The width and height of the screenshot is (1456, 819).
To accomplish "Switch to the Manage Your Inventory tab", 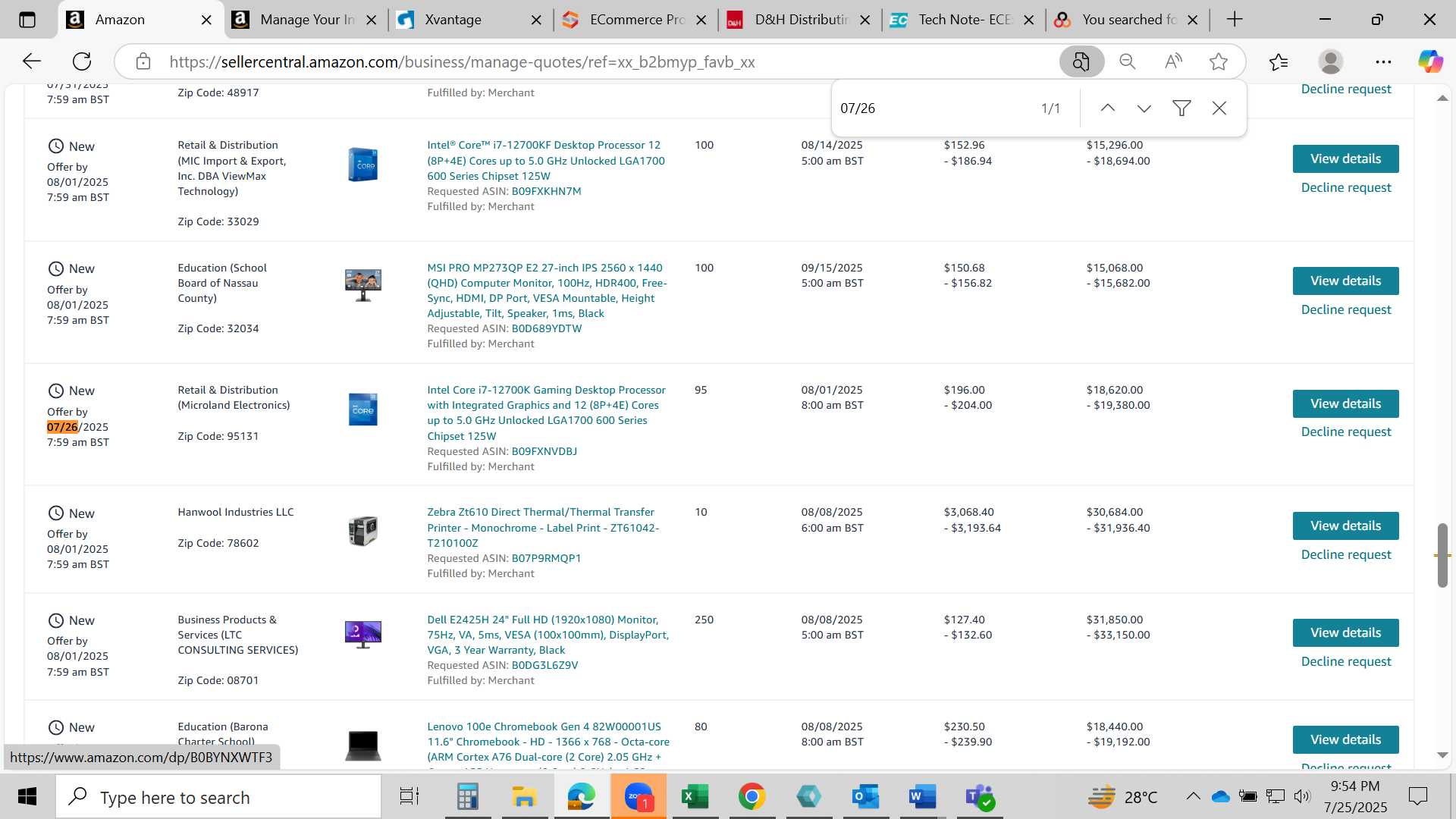I will 306,20.
